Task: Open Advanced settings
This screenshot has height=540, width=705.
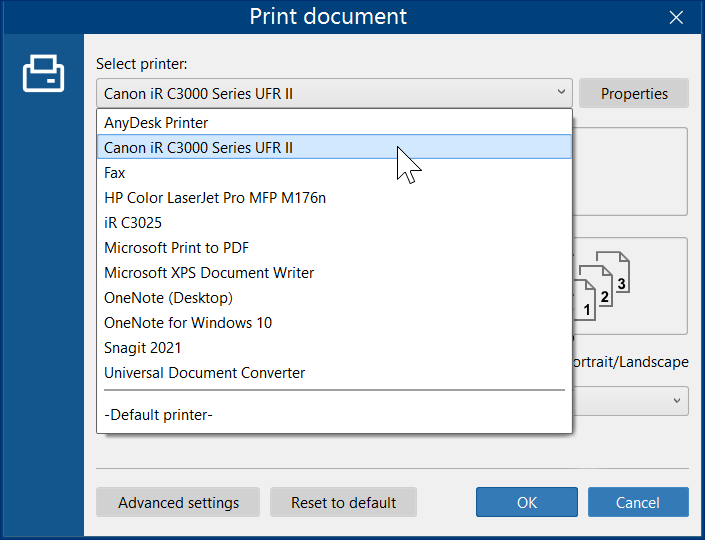Action: point(178,502)
